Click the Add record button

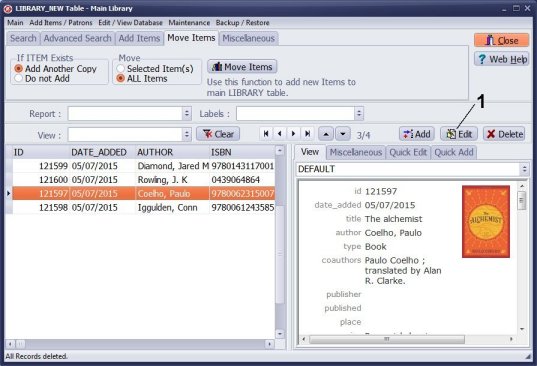pyautogui.click(x=417, y=134)
